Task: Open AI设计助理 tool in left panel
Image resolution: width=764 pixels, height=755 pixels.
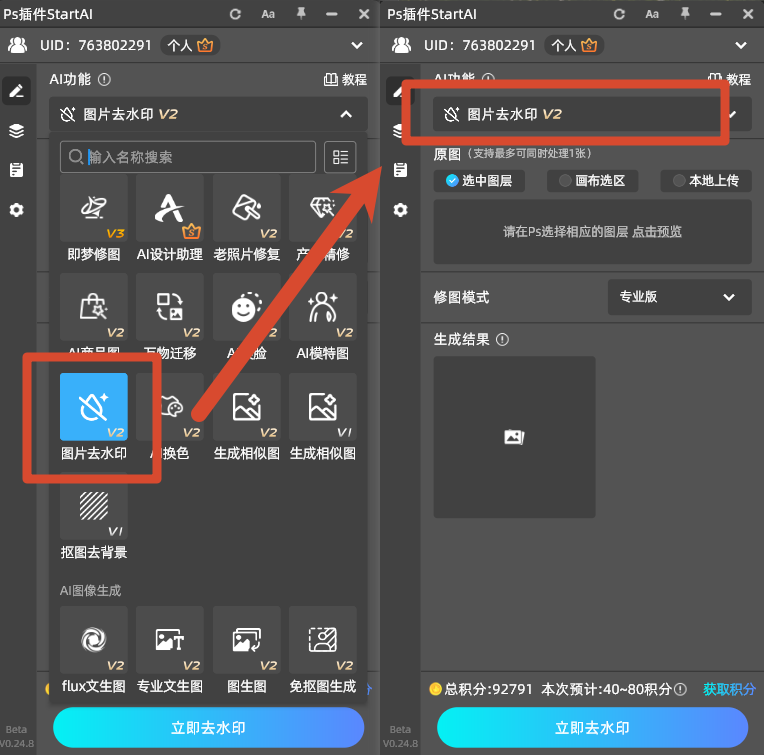Action: click(x=170, y=208)
